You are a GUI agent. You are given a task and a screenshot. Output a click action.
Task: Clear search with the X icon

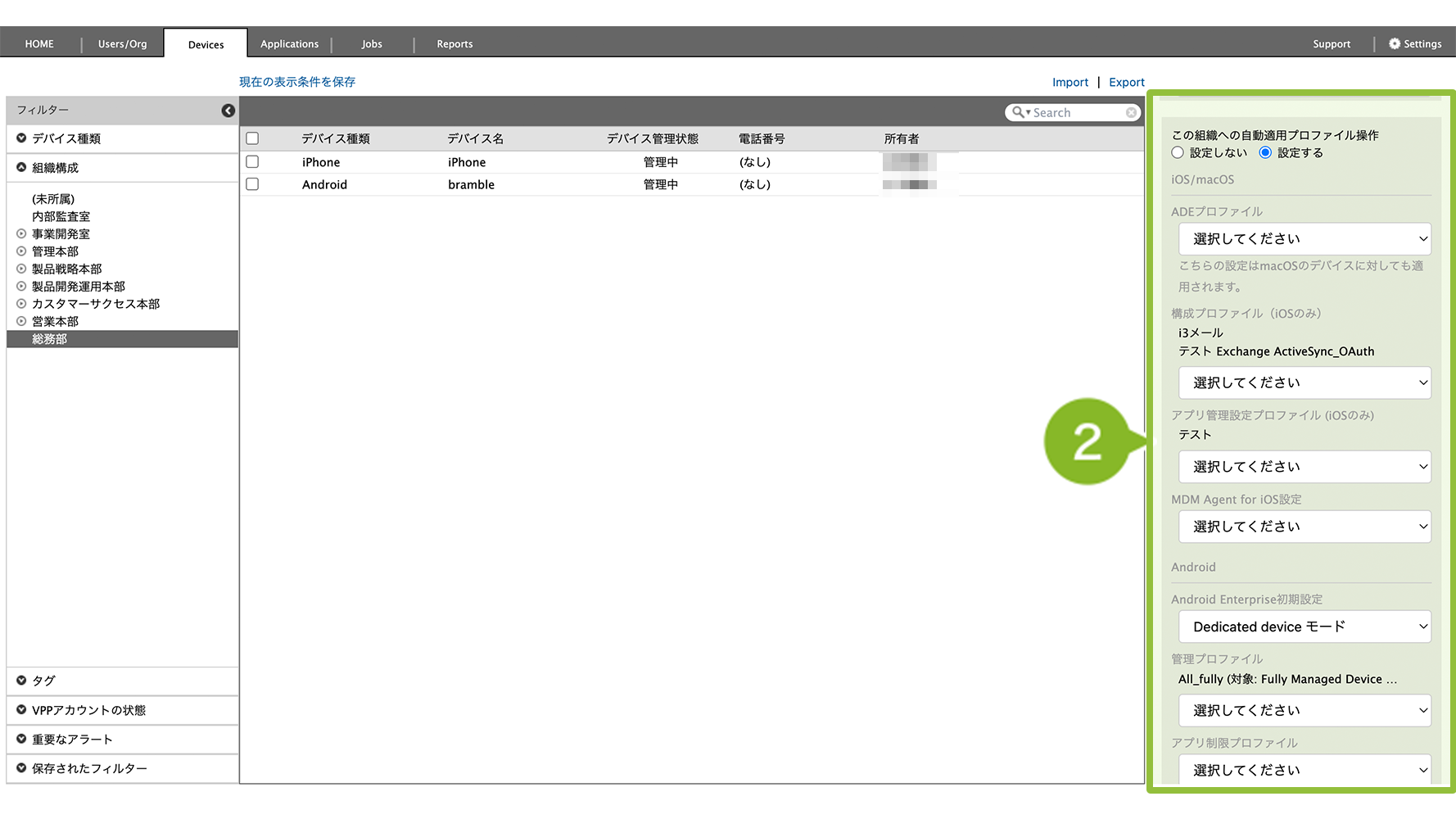[x=1131, y=113]
